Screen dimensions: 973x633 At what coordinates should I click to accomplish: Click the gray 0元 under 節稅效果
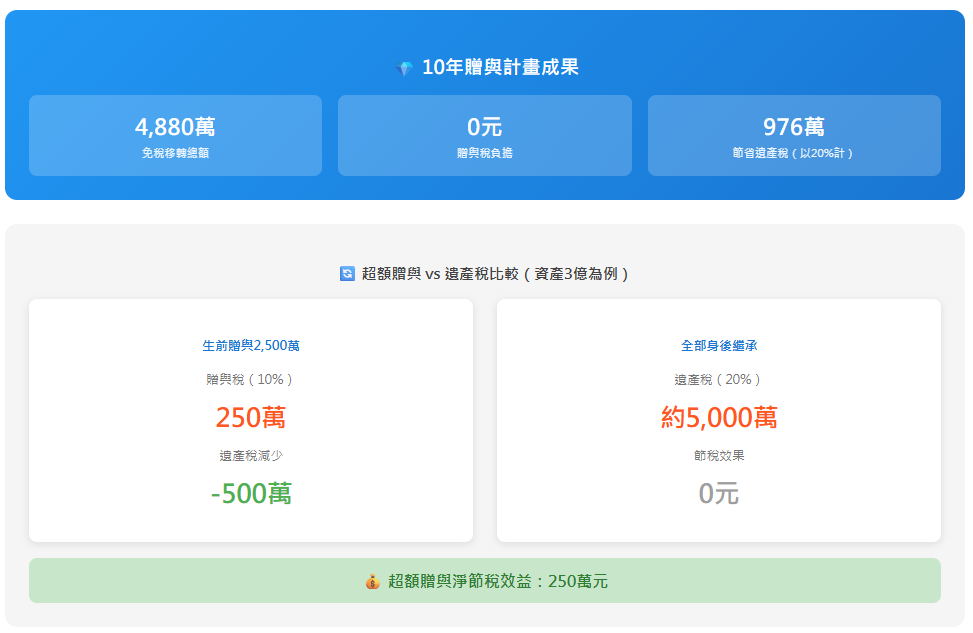pyautogui.click(x=719, y=493)
